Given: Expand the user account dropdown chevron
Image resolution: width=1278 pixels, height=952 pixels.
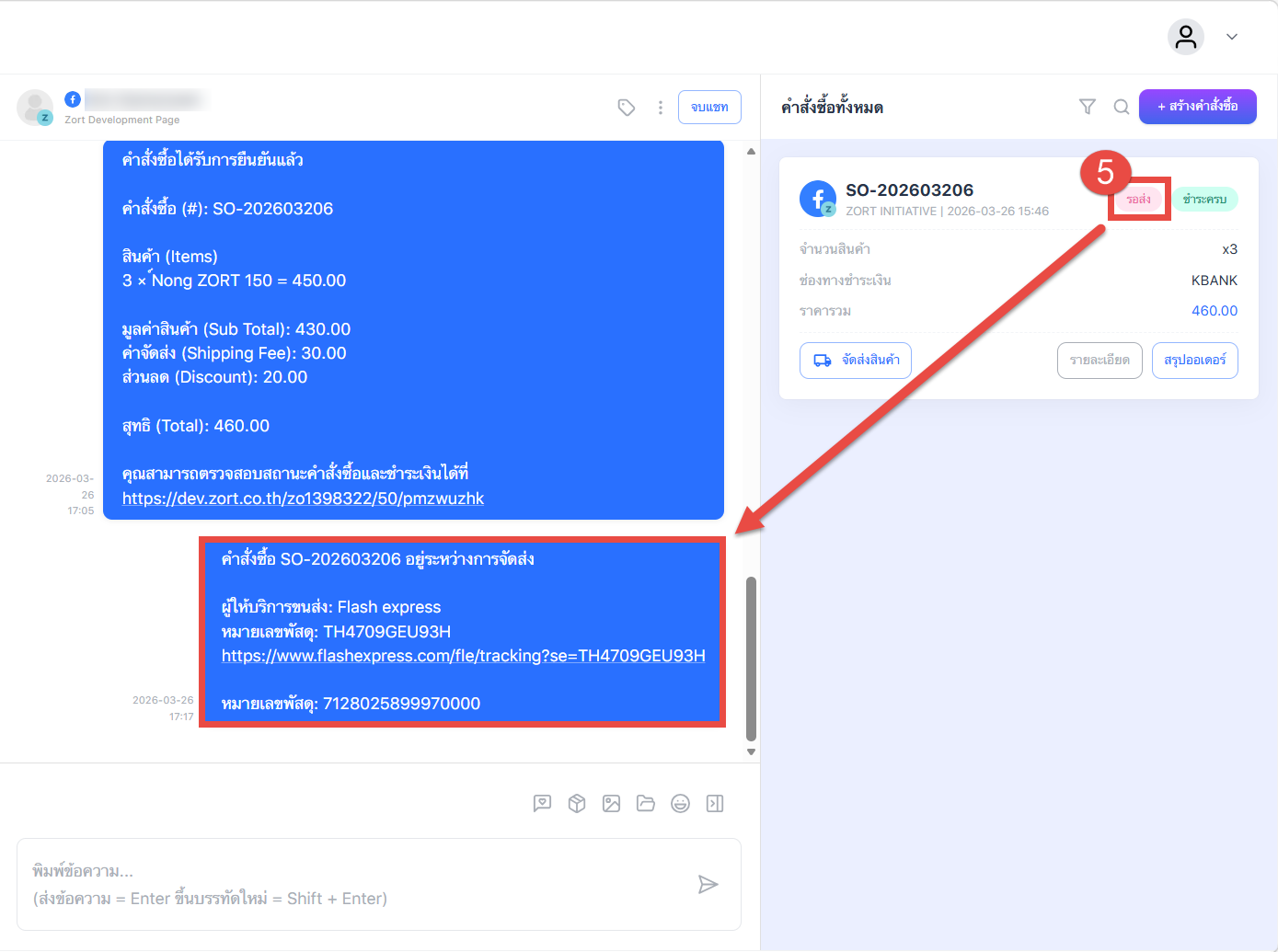Looking at the screenshot, I should pos(1232,37).
